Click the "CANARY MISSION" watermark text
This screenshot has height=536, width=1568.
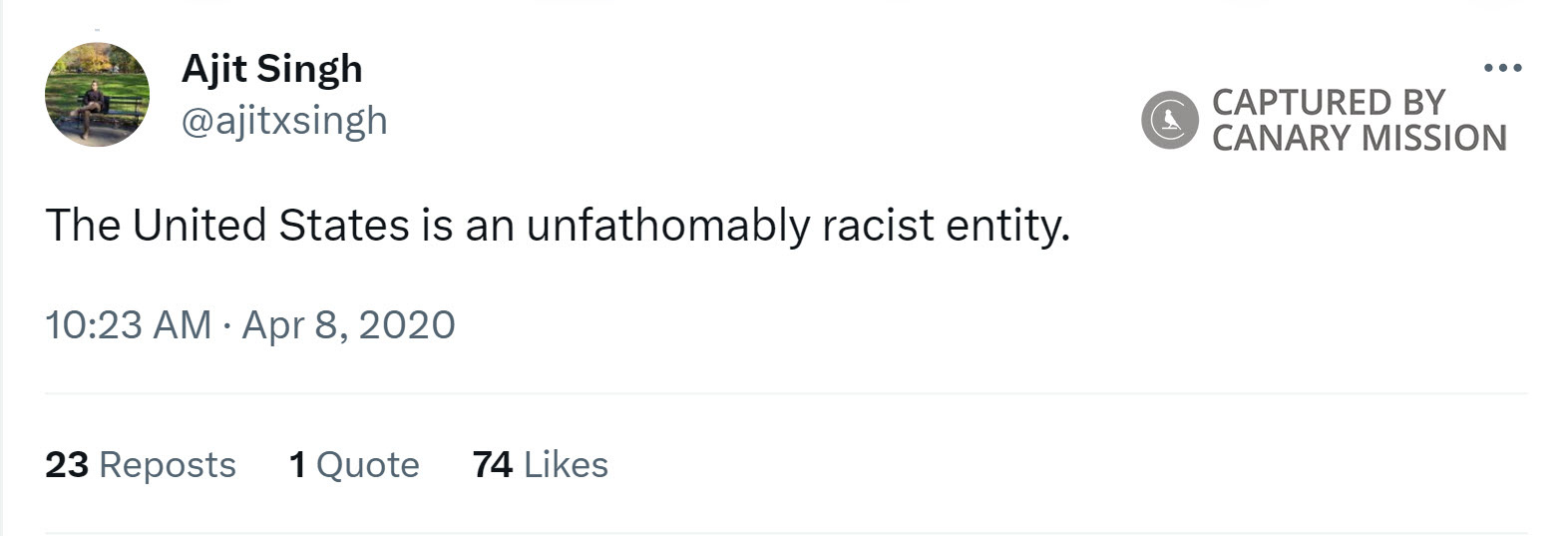click(1359, 138)
